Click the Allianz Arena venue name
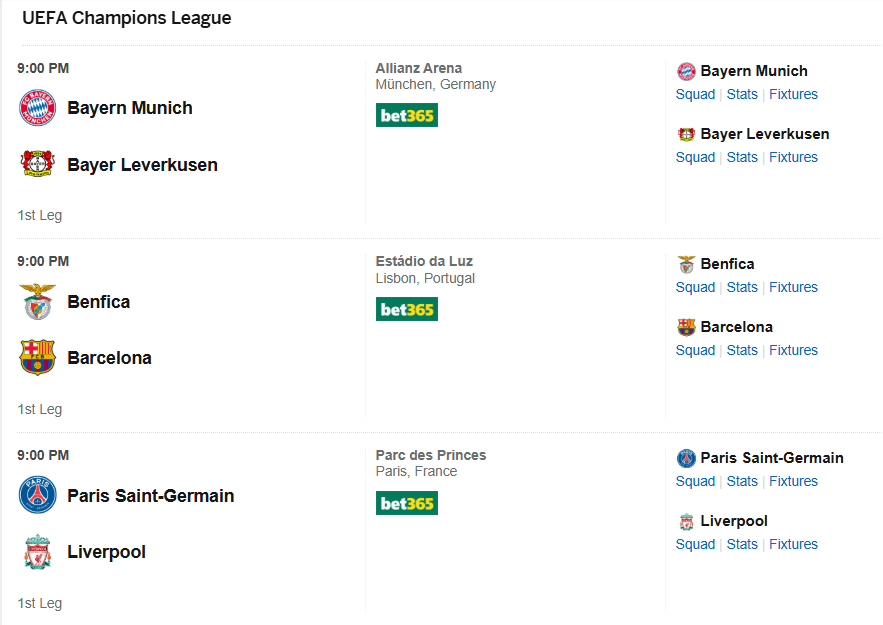The height and width of the screenshot is (625, 883). 419,68
